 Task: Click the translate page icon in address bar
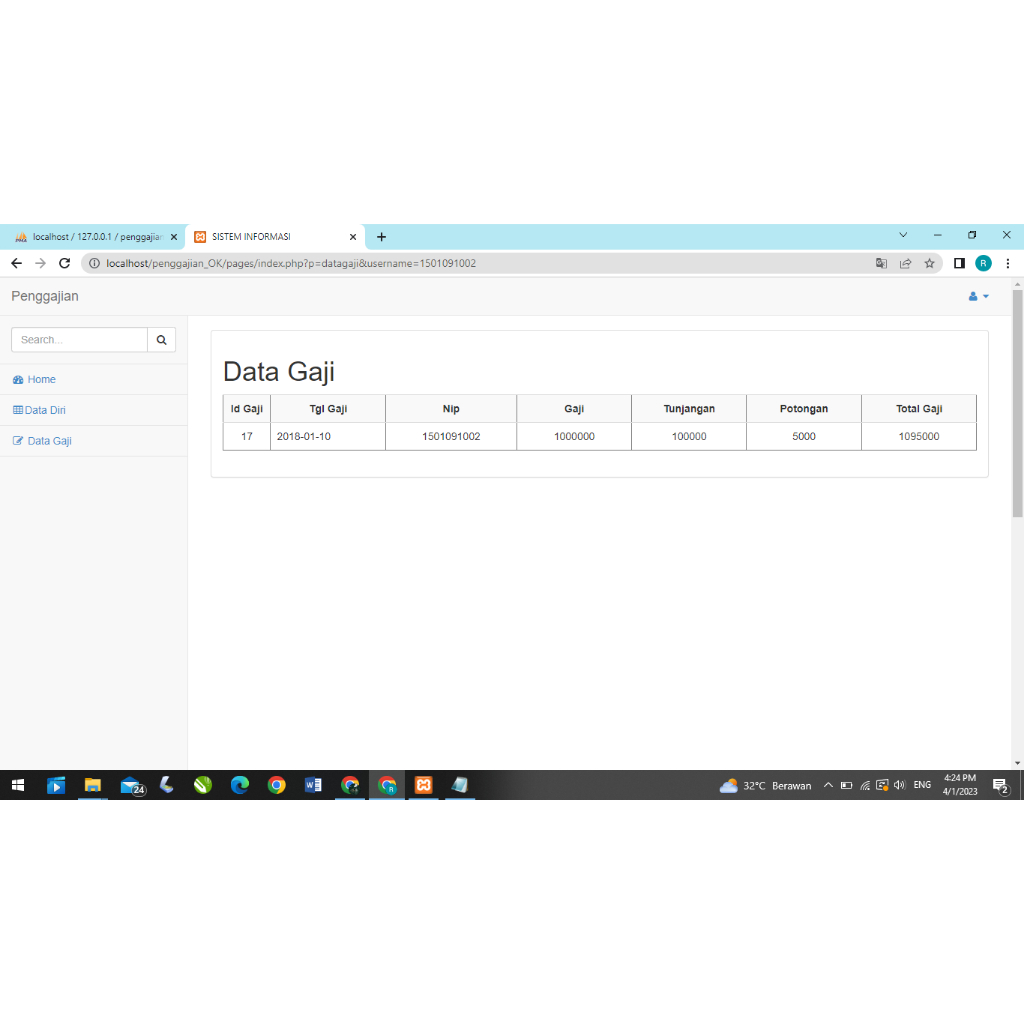[x=881, y=263]
